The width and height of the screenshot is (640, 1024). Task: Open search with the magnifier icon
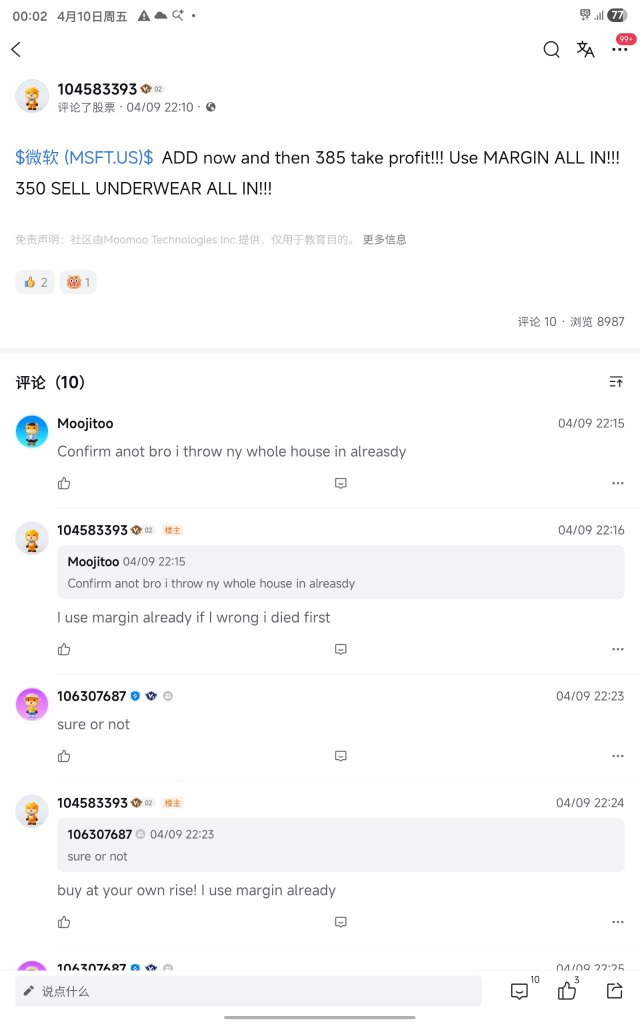pyautogui.click(x=551, y=50)
